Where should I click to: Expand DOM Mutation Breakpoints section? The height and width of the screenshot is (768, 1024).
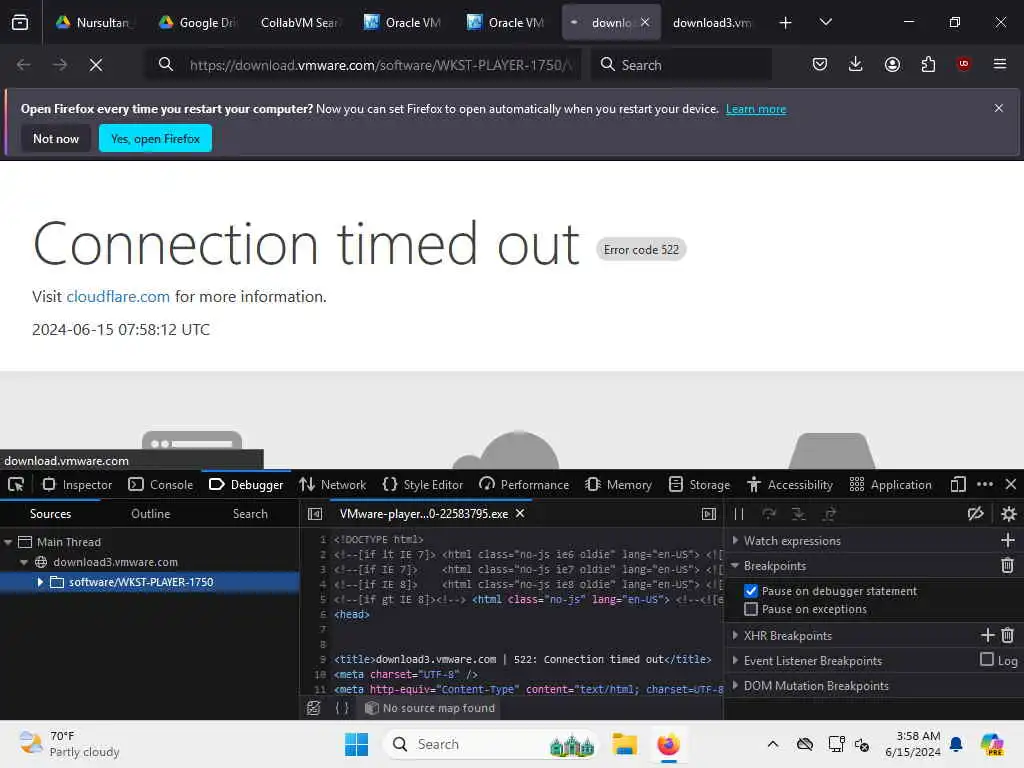click(x=735, y=686)
